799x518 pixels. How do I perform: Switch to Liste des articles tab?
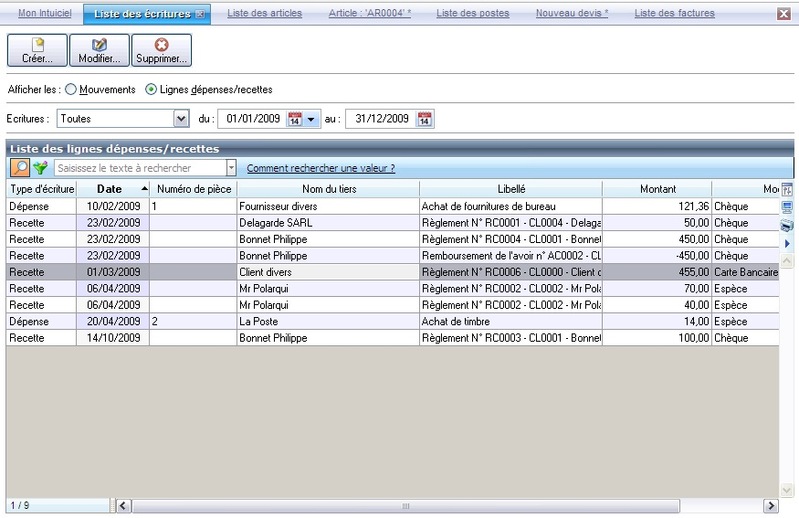(264, 13)
